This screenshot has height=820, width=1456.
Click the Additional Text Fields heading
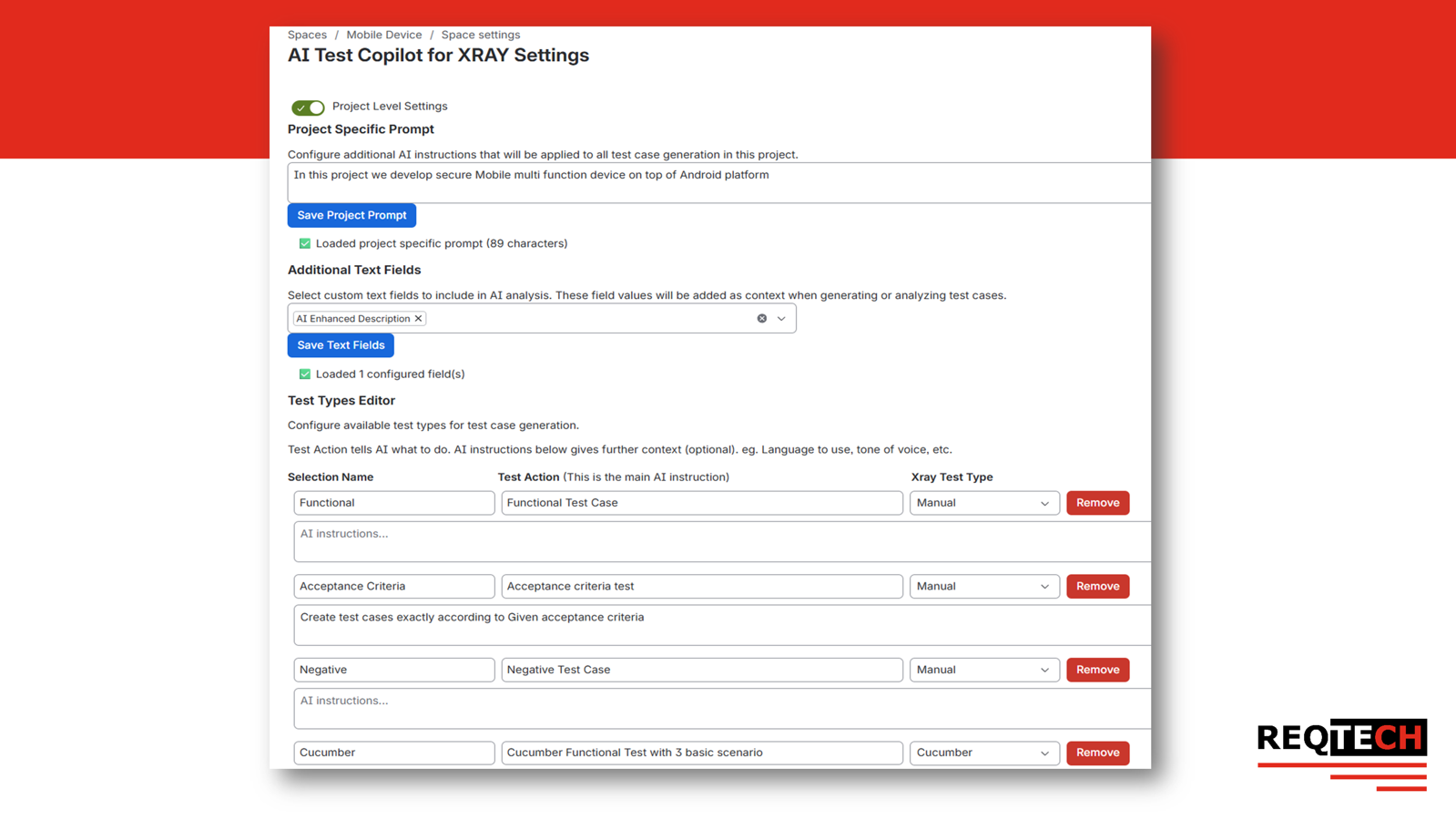(x=354, y=270)
